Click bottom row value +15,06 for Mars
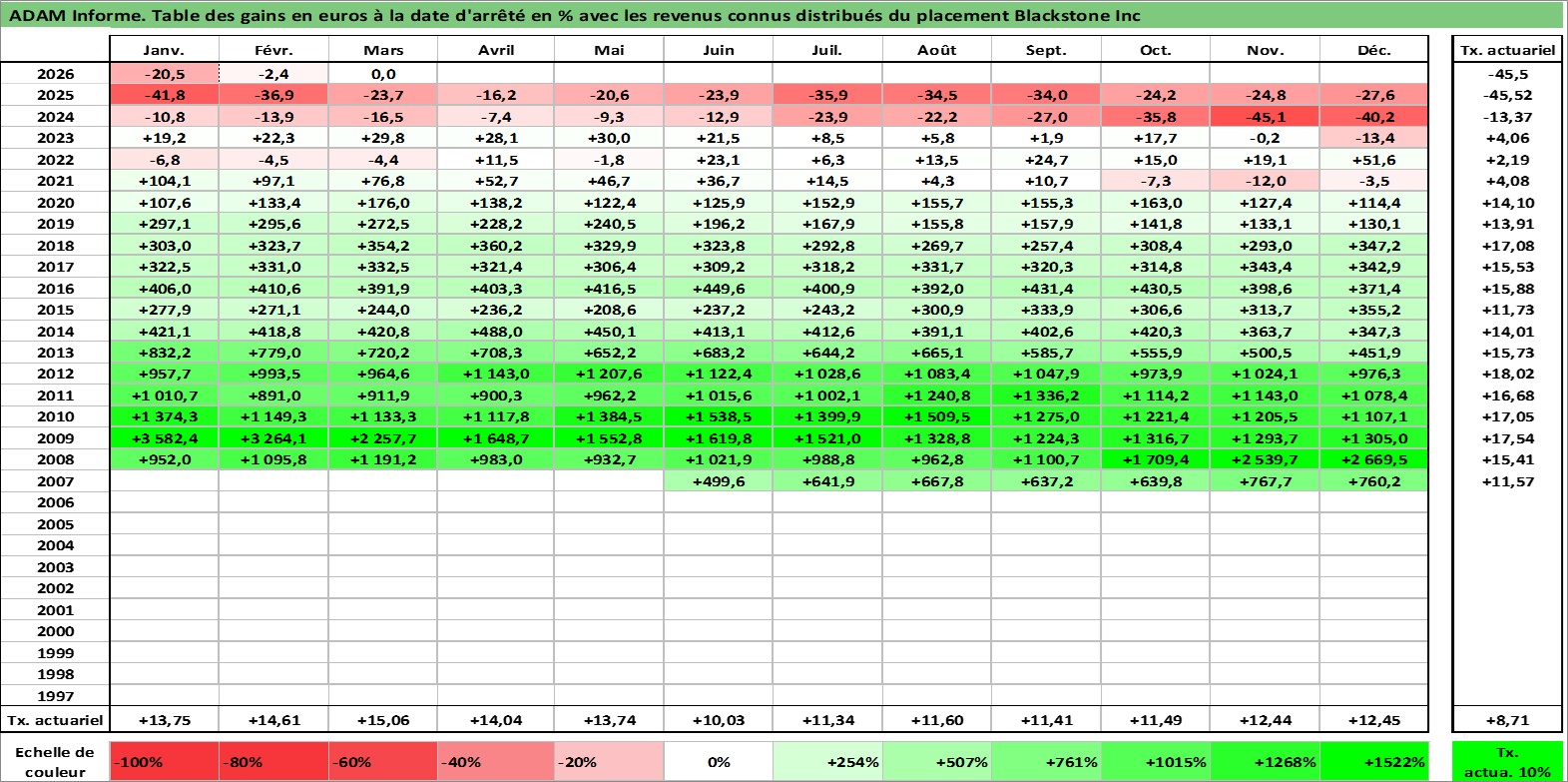The width and height of the screenshot is (1568, 782). [383, 720]
